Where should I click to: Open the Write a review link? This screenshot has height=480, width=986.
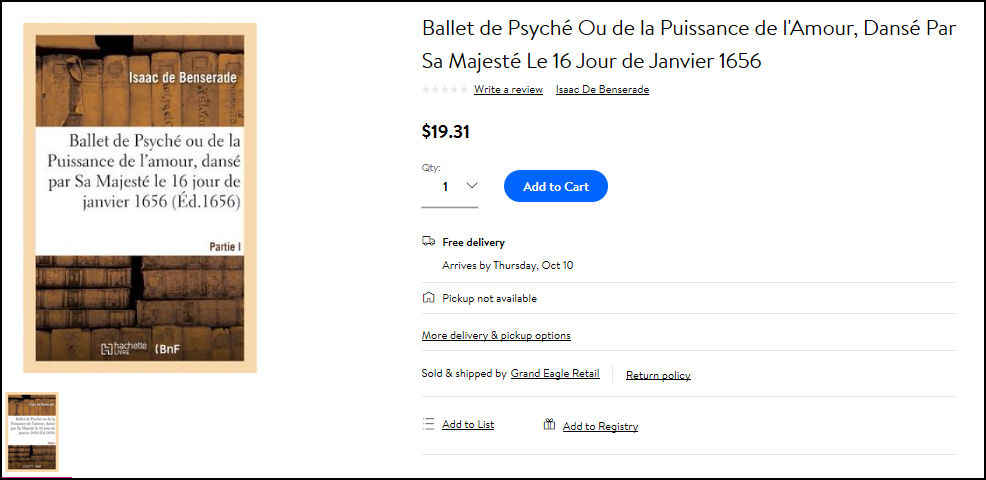tap(508, 89)
